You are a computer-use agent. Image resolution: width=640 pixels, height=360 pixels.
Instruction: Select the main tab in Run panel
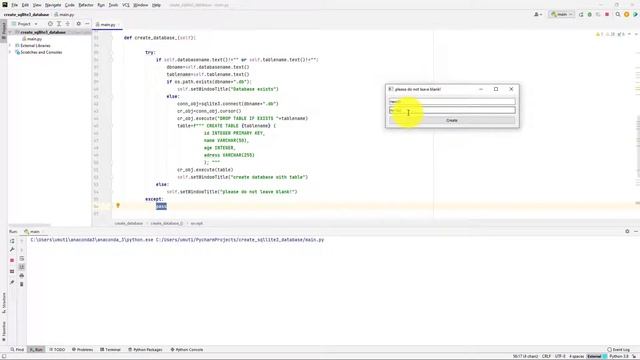[x=32, y=232]
